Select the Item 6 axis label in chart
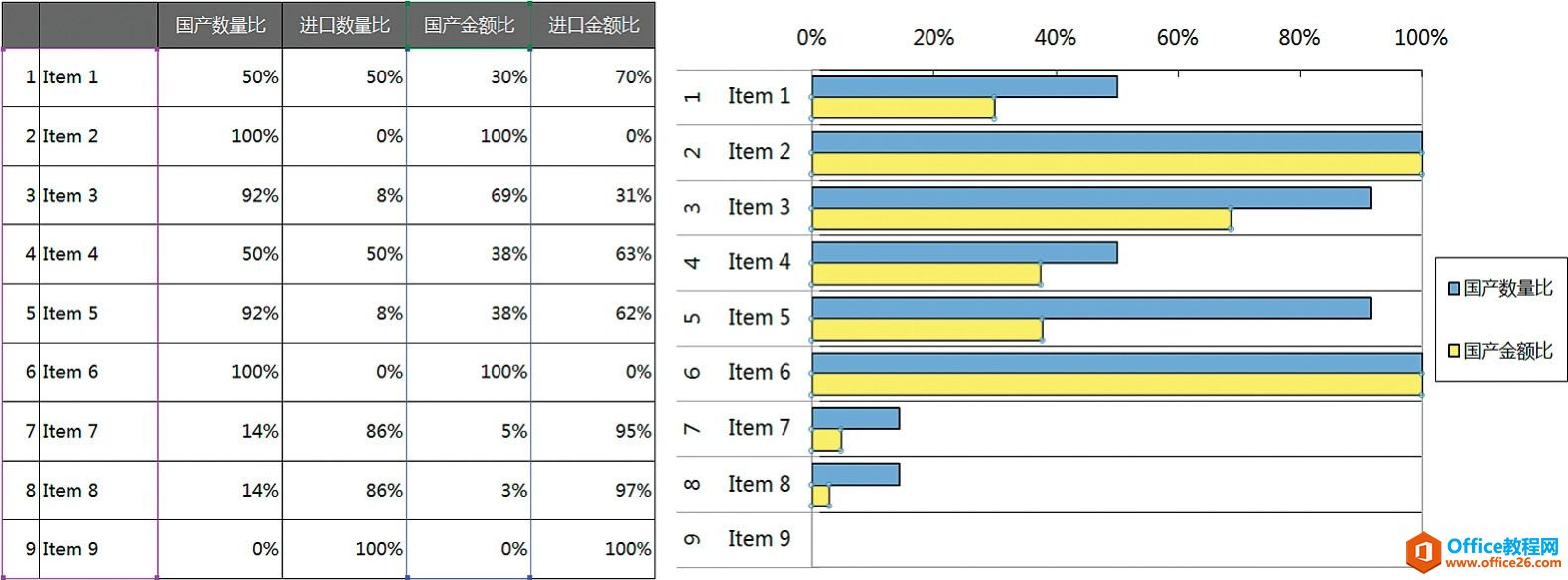 (759, 372)
